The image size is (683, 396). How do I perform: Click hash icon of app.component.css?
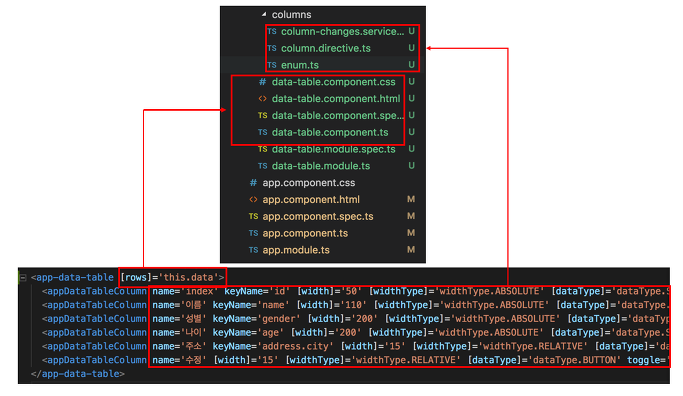253,183
